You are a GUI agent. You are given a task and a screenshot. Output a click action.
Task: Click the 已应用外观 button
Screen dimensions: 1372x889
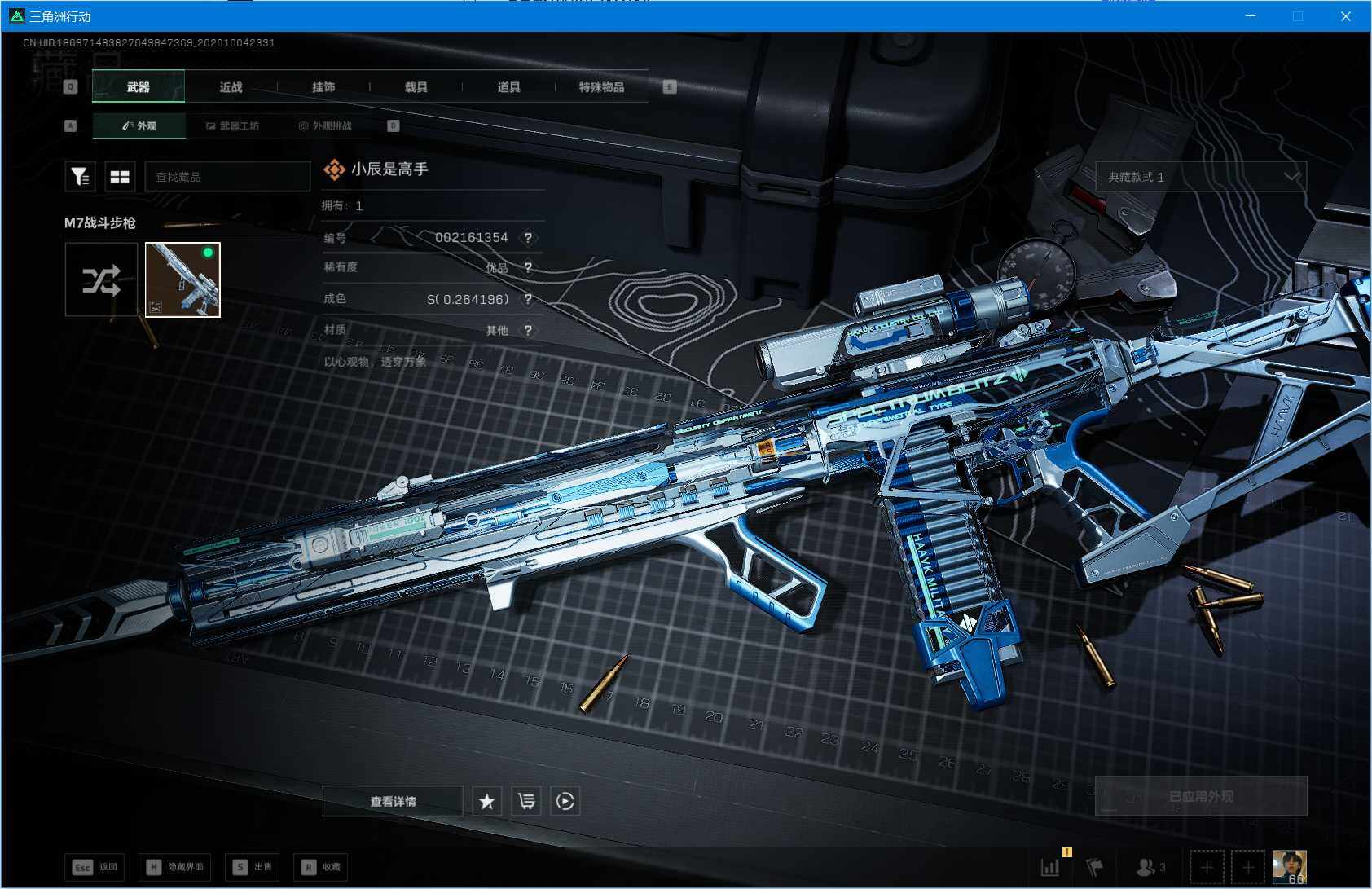(1201, 796)
